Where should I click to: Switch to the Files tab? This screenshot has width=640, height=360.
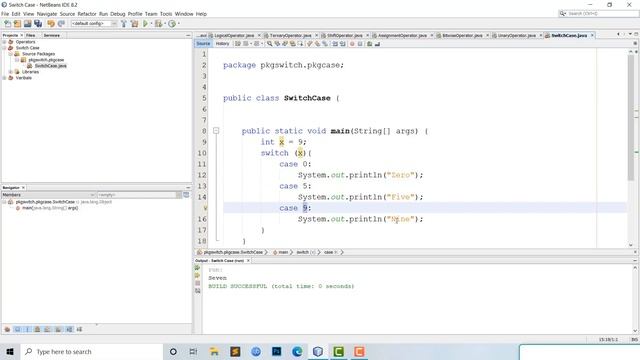(31, 36)
